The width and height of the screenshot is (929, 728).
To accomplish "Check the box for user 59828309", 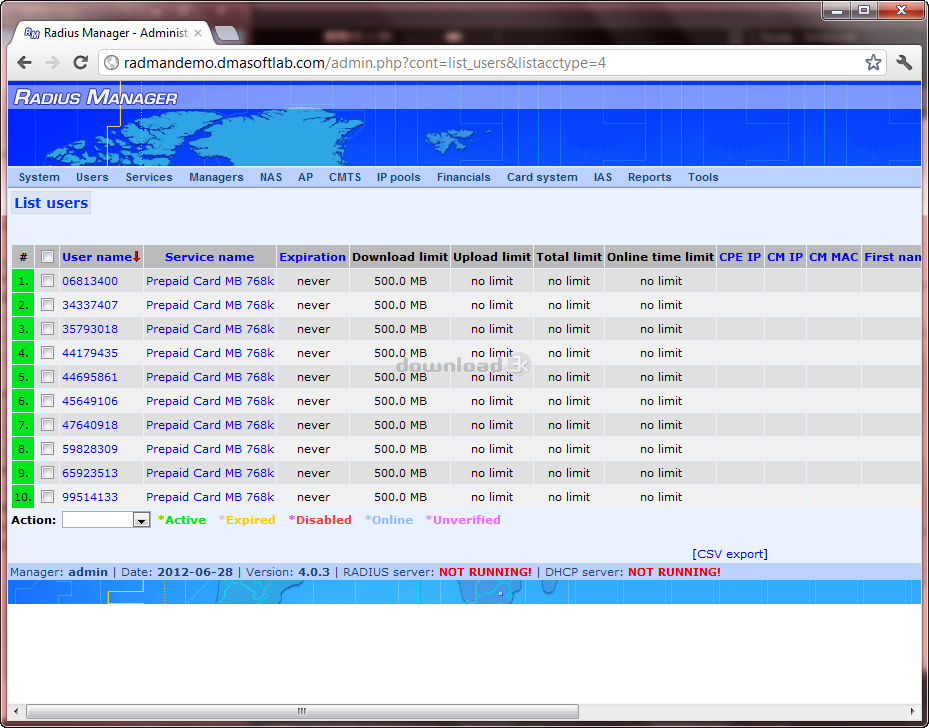I will point(47,449).
